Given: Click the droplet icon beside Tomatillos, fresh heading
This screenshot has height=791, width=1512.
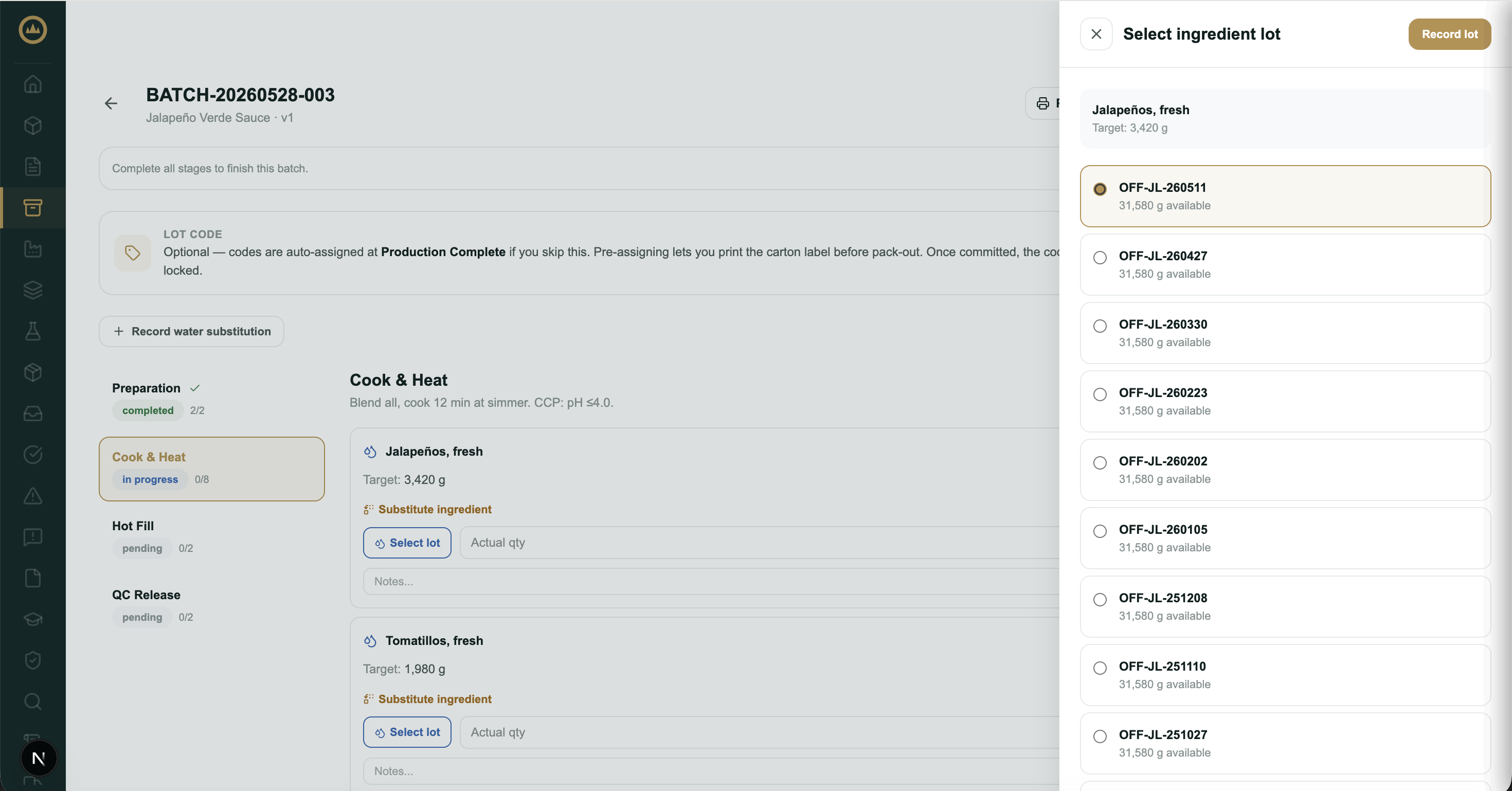Looking at the screenshot, I should [370, 641].
